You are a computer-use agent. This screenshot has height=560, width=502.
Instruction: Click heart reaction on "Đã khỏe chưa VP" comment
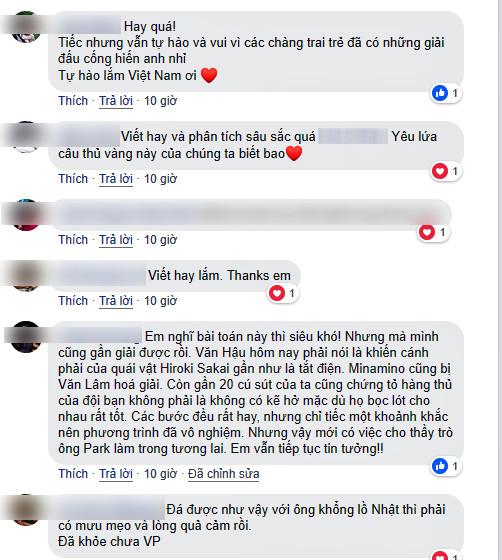coord(440,556)
